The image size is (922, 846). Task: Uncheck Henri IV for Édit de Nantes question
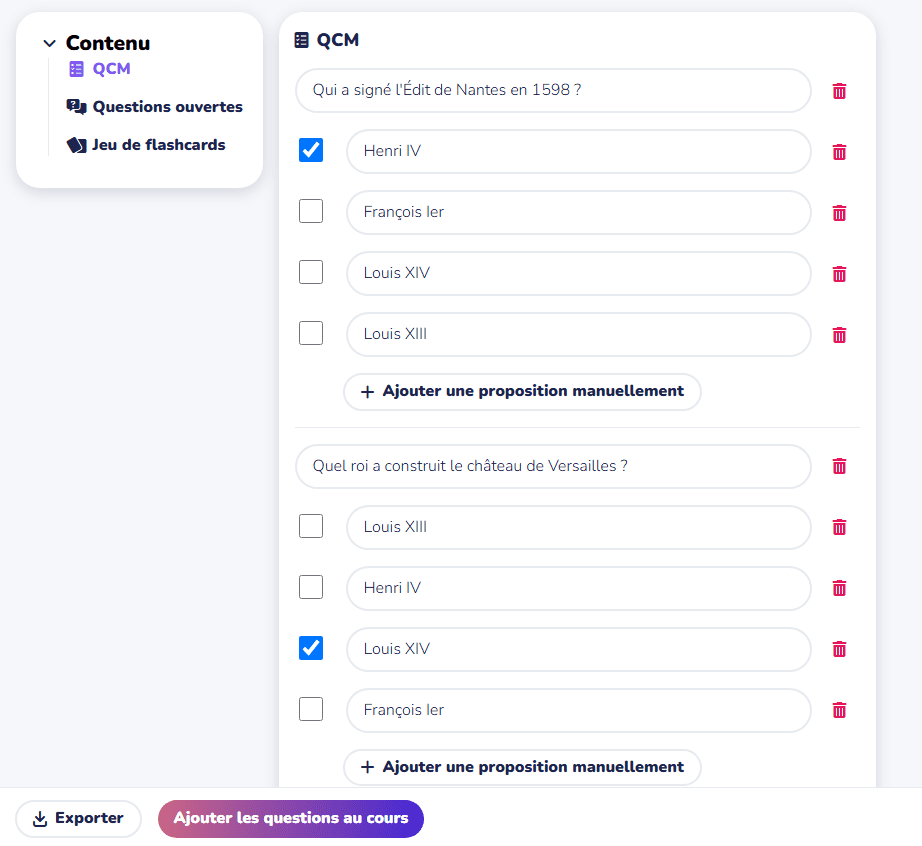pyautogui.click(x=311, y=150)
